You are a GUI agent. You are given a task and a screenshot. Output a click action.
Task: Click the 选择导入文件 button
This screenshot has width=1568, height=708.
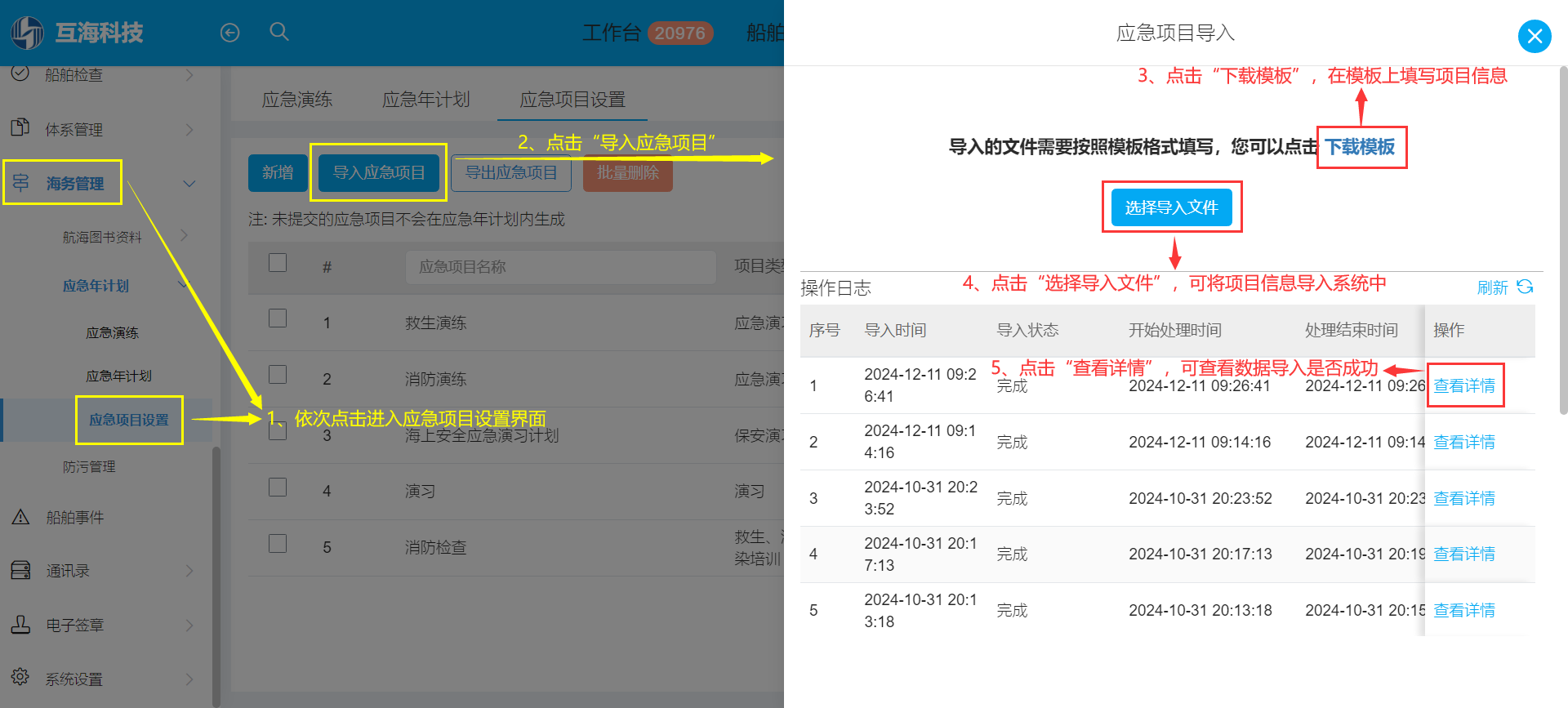1172,207
